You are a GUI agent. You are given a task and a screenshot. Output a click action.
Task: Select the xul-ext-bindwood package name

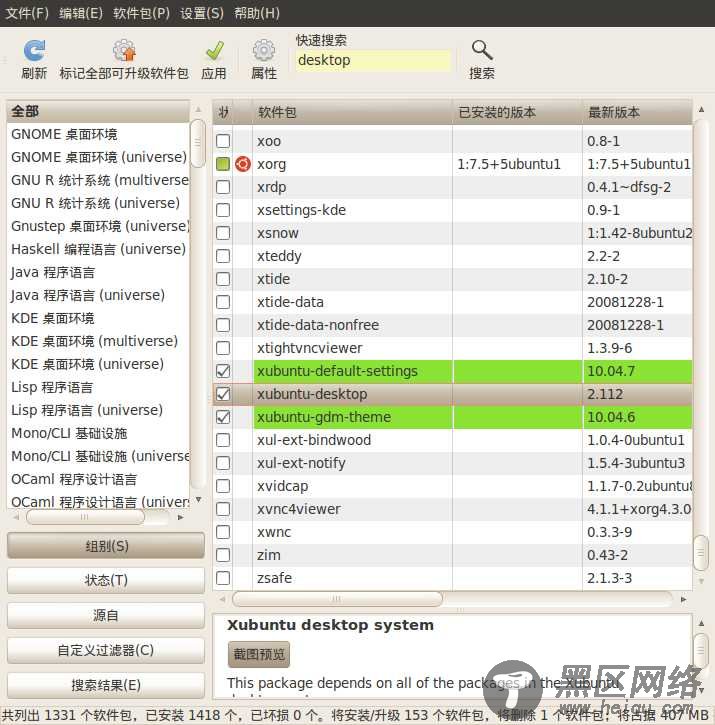pyautogui.click(x=314, y=440)
